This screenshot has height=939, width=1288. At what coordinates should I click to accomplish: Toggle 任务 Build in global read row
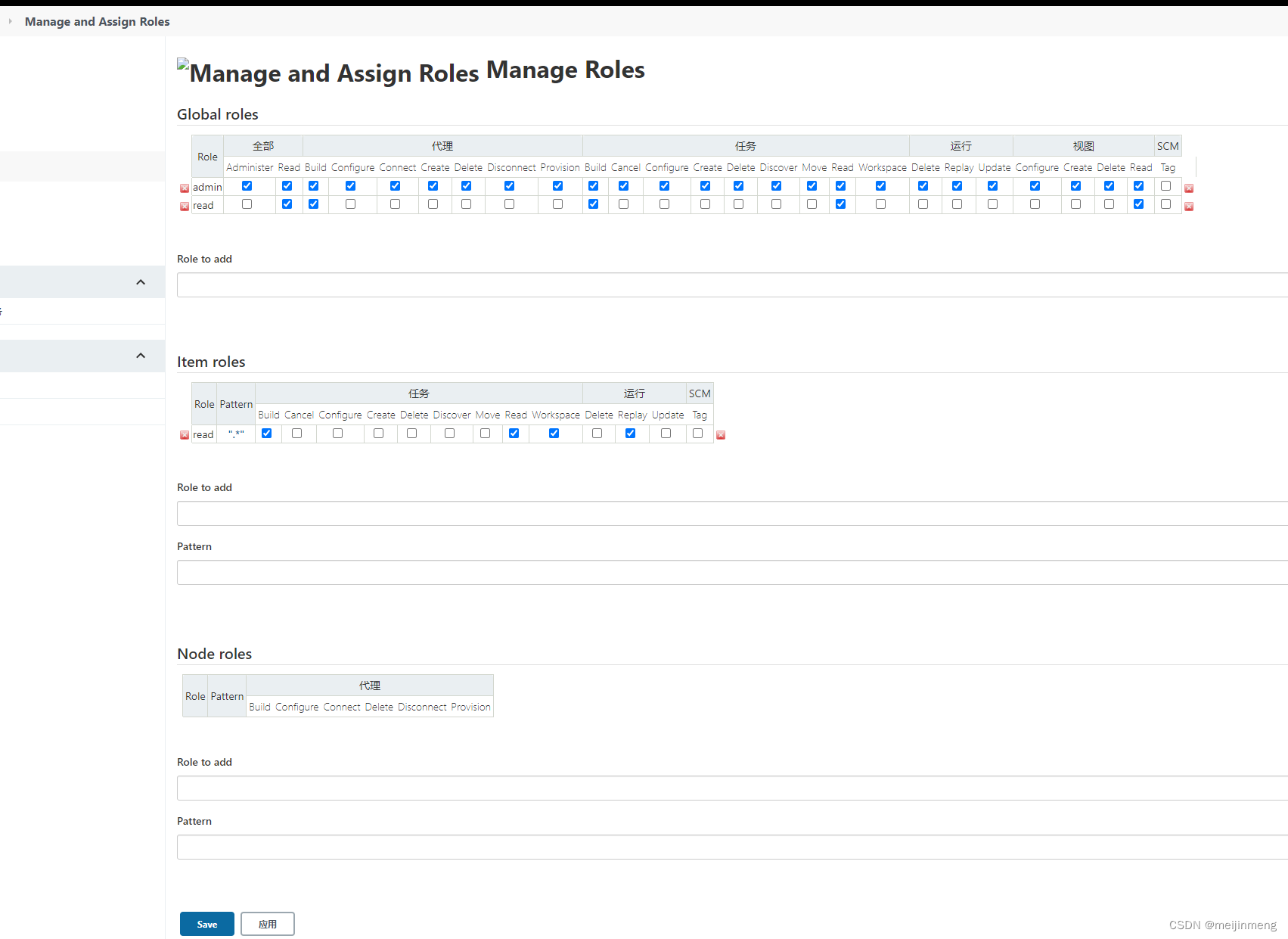pyautogui.click(x=593, y=204)
